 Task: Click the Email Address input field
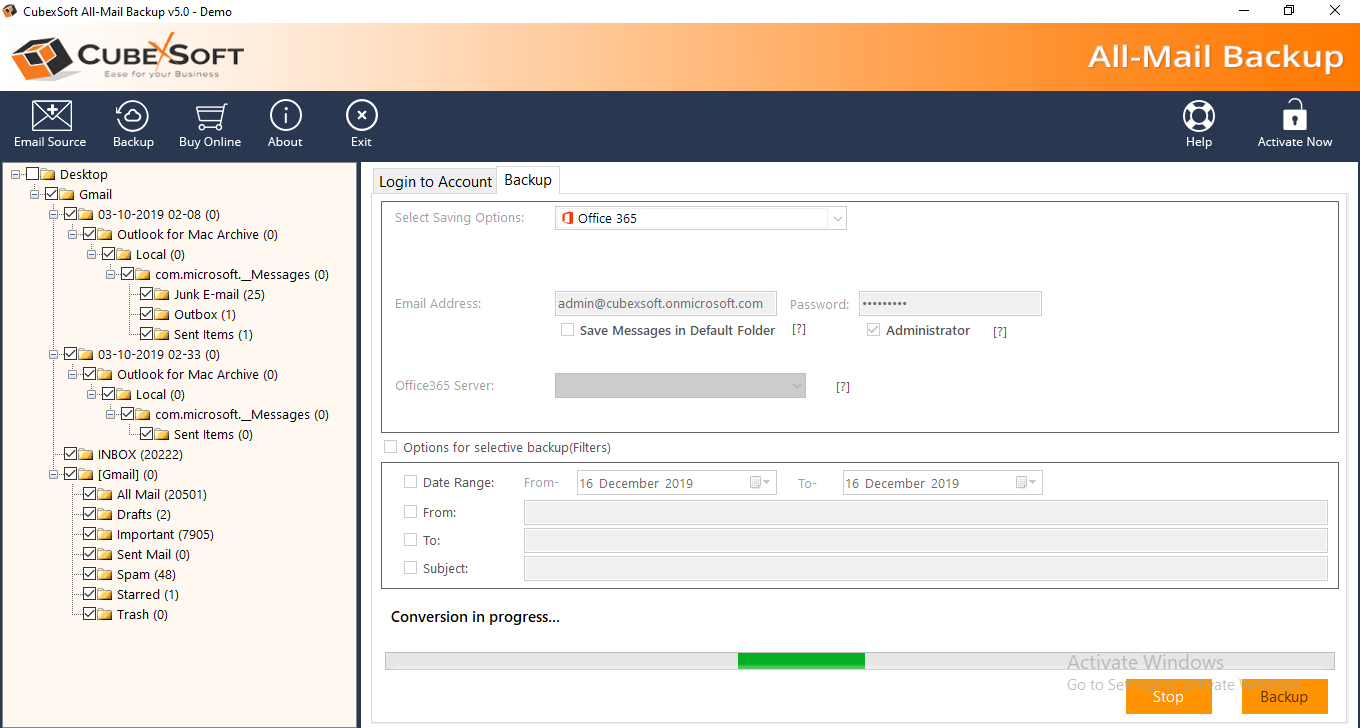pyautogui.click(x=666, y=304)
